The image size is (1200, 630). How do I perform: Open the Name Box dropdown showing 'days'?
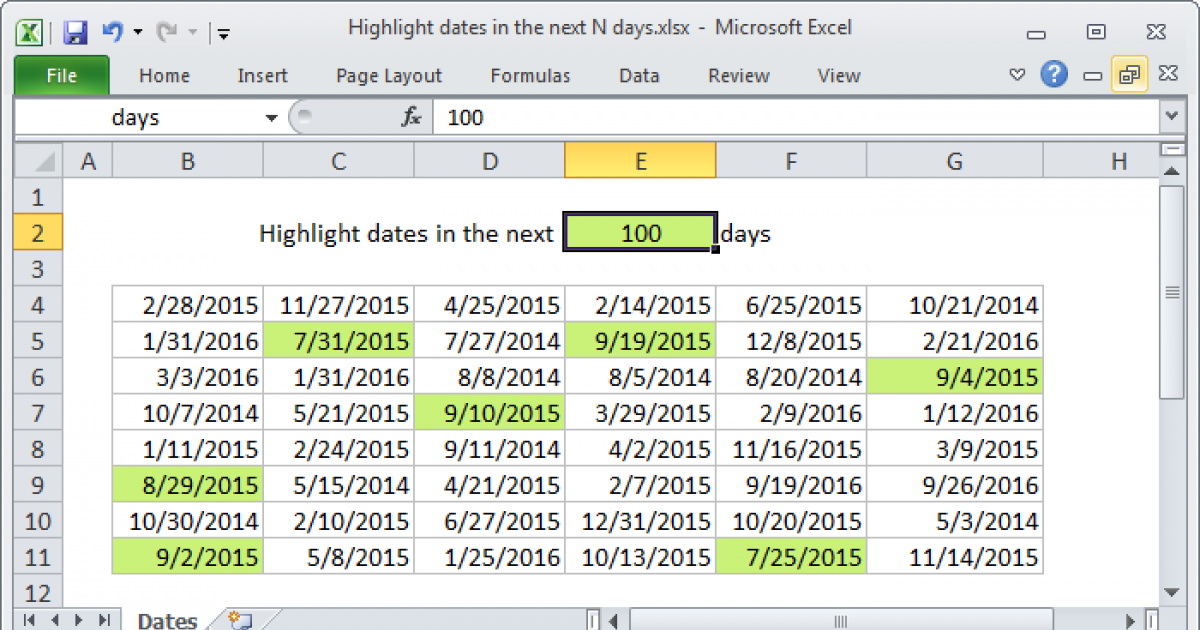click(270, 117)
